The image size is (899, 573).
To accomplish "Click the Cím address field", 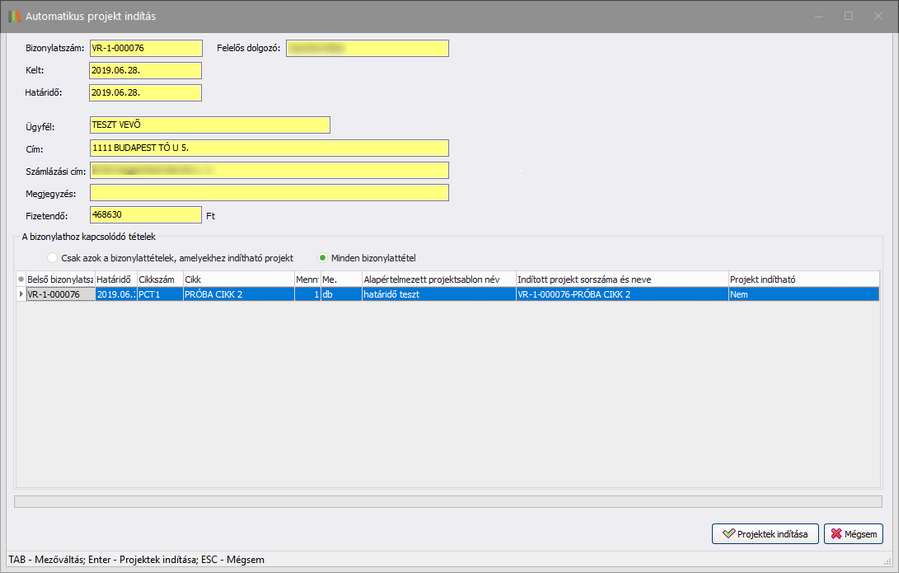I will pos(268,148).
